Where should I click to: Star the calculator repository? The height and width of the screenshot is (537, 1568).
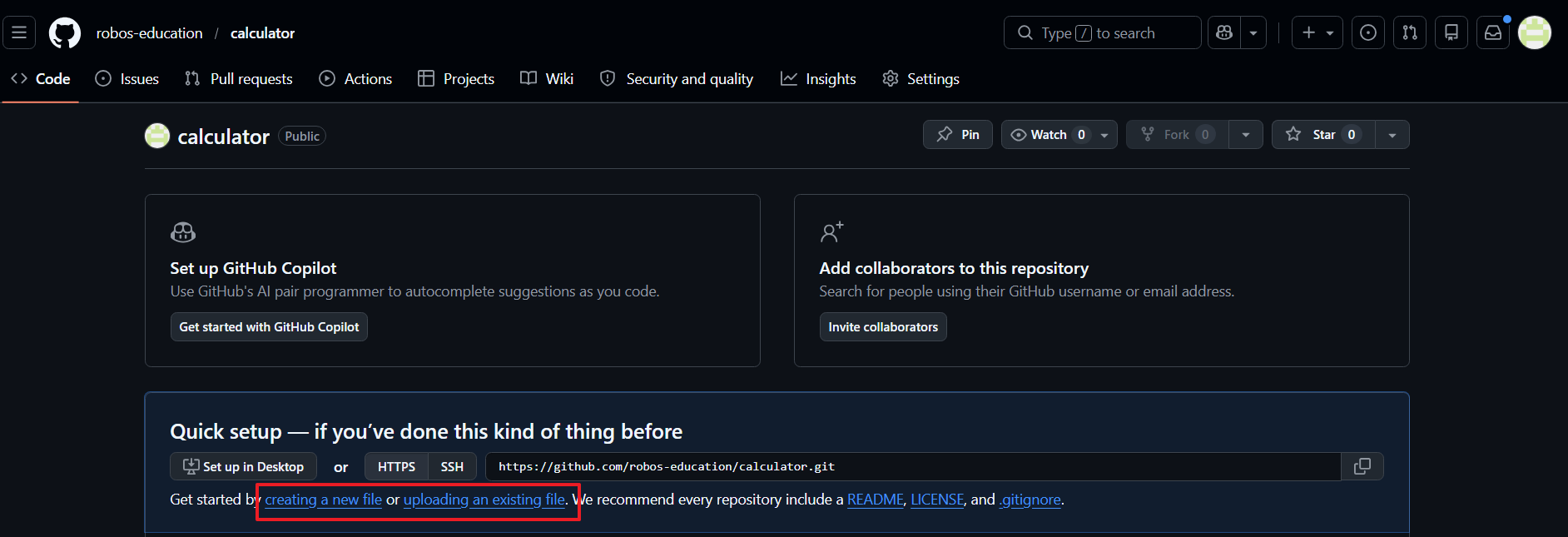(1323, 135)
